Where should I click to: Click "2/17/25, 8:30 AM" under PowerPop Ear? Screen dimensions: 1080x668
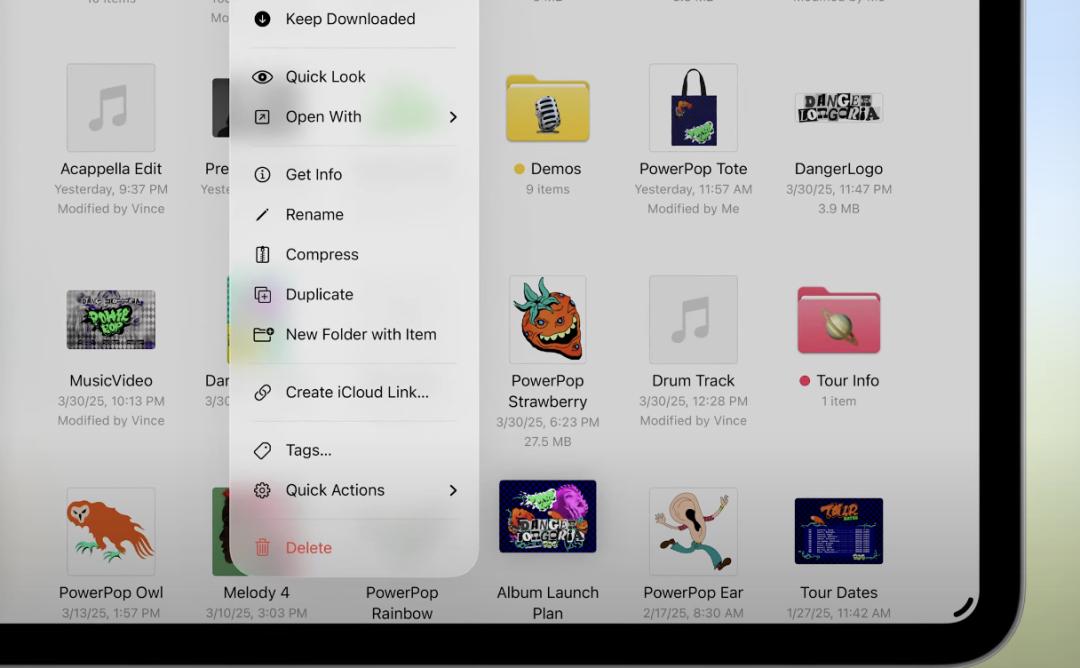coord(693,613)
